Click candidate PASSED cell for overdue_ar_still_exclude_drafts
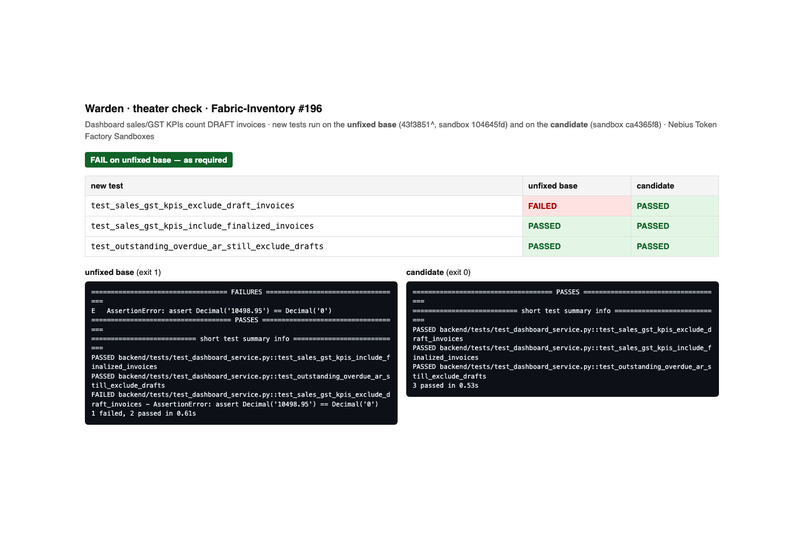 pyautogui.click(x=674, y=246)
